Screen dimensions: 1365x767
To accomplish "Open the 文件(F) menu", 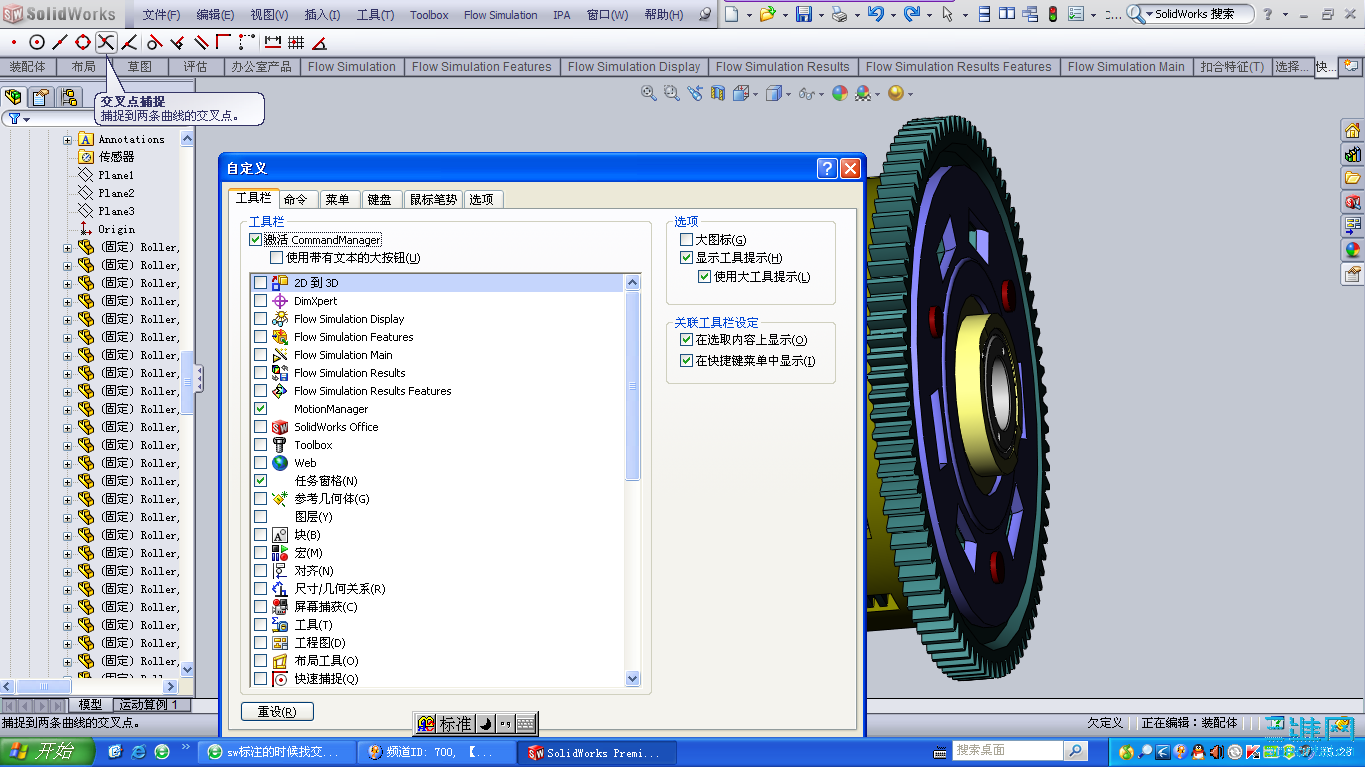I will coord(161,15).
